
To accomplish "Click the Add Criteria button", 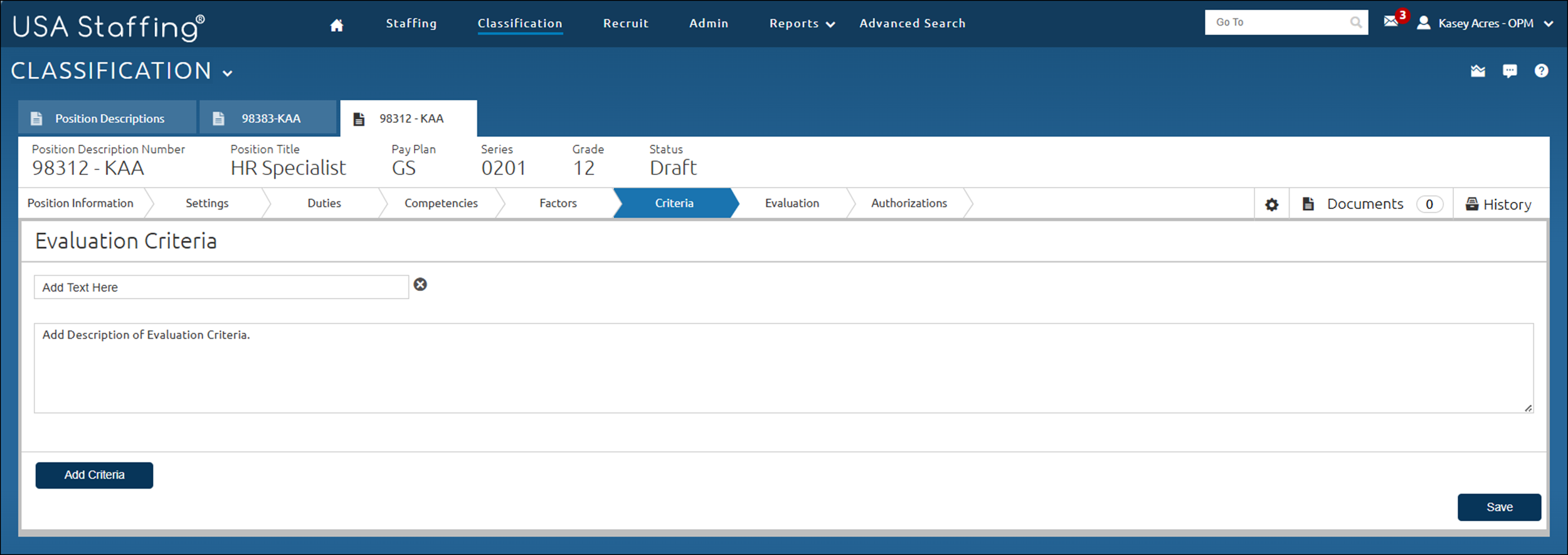I will tap(94, 475).
